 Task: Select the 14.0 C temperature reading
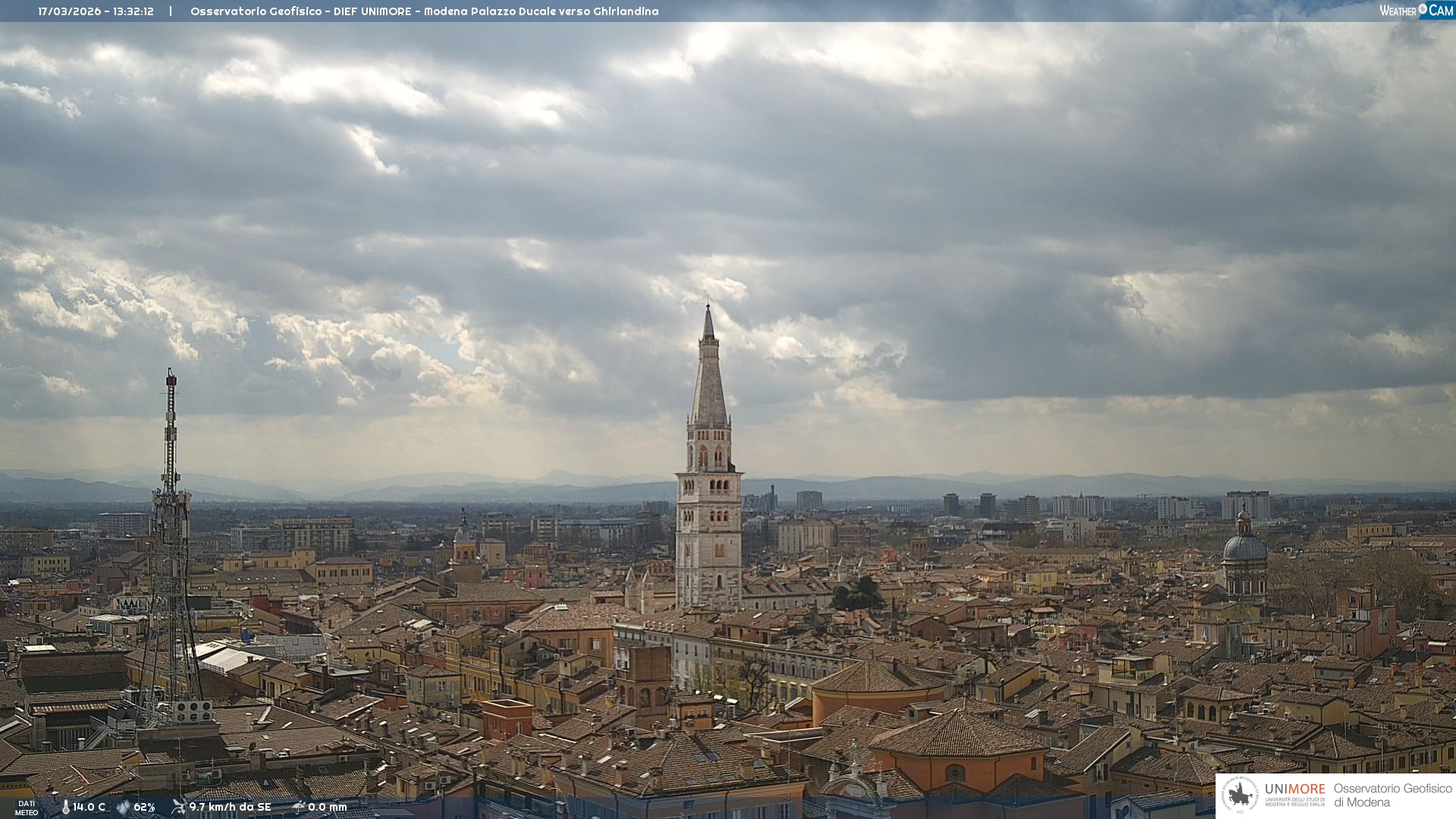tap(89, 808)
